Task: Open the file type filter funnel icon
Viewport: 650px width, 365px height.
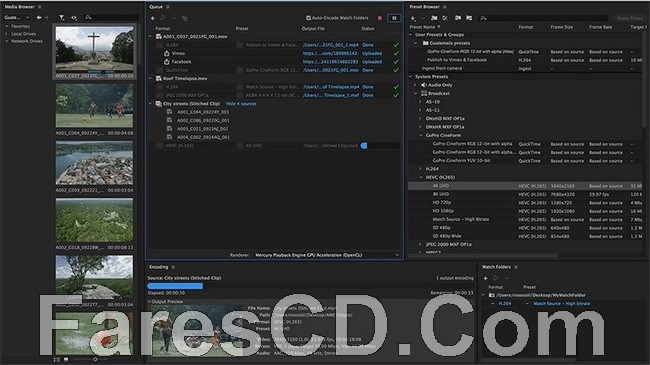Action: coord(61,17)
